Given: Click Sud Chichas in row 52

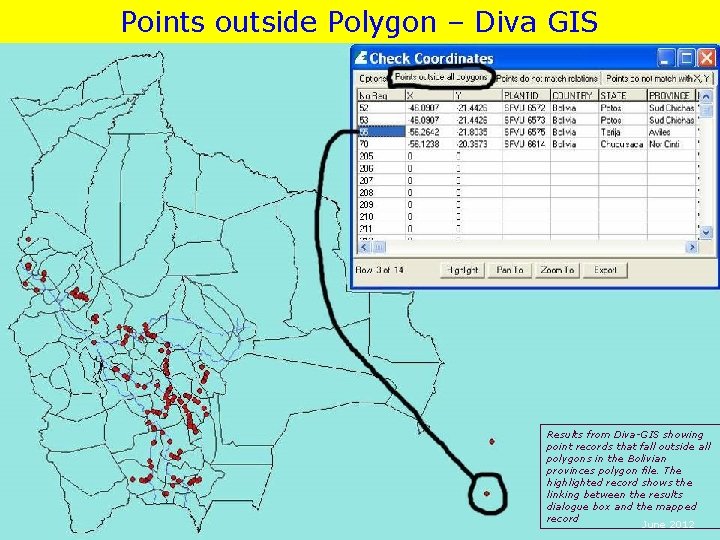Looking at the screenshot, I should click(671, 108).
